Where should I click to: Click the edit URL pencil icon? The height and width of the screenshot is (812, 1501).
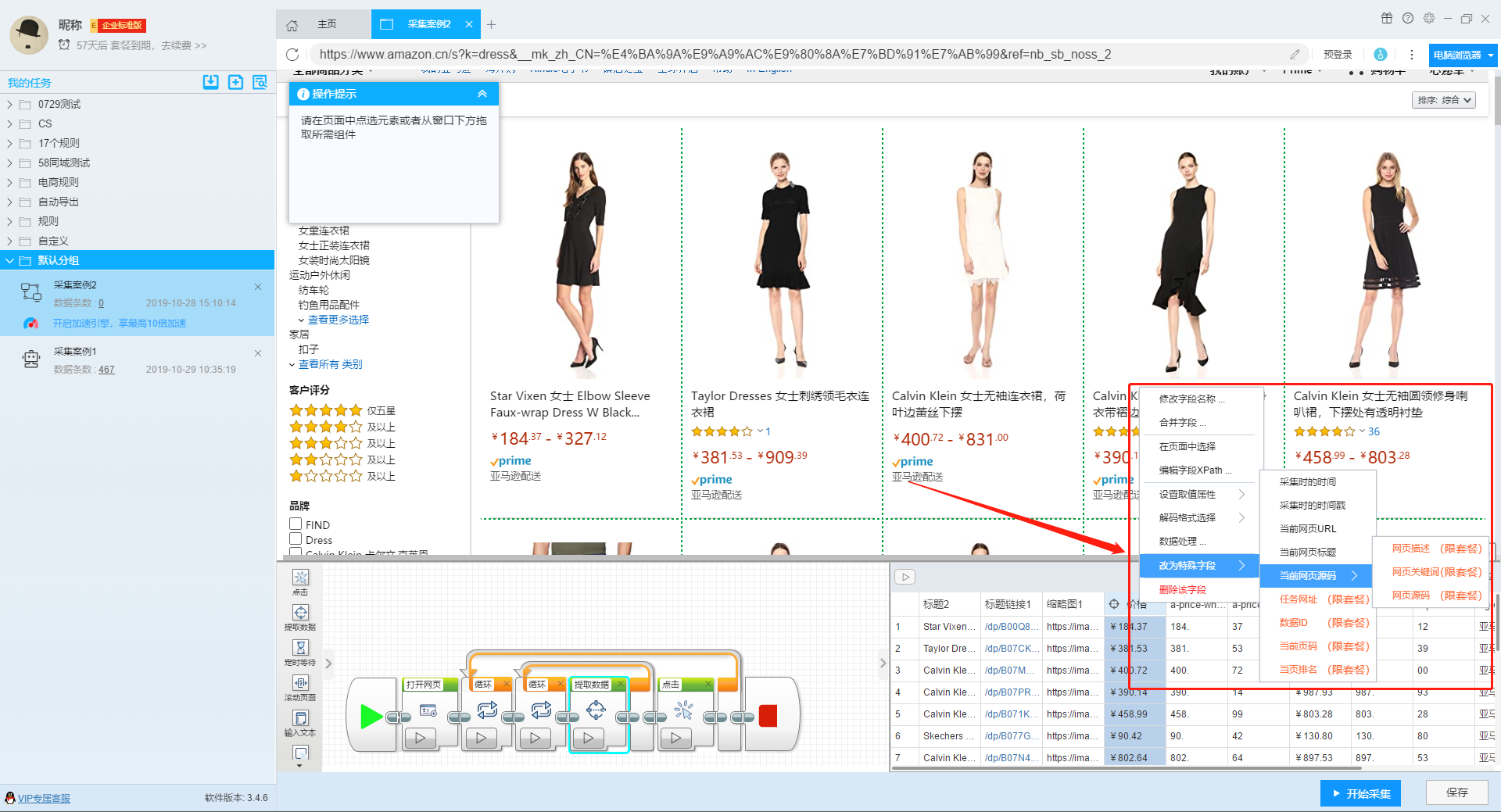click(1295, 55)
